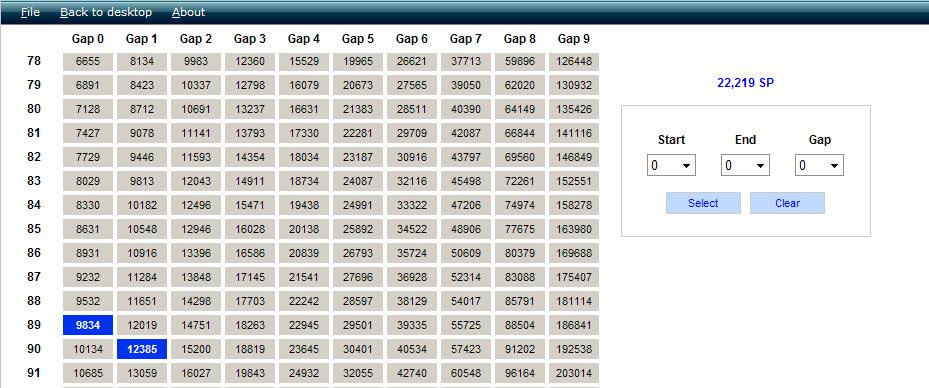The image size is (929, 388).
Task: Click cell 203014 in row 91
Action: point(574,373)
